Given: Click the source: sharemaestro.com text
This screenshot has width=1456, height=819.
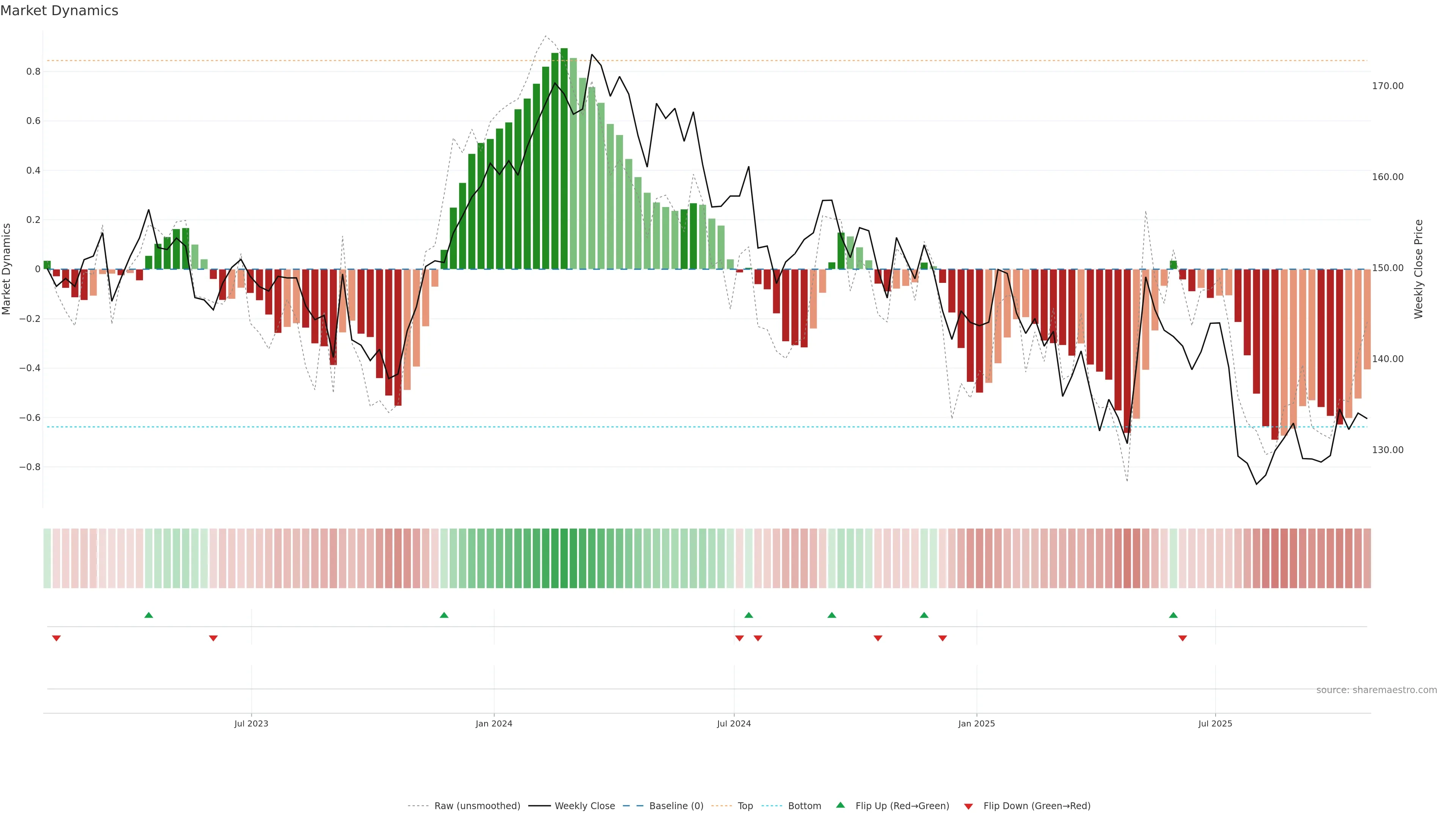Looking at the screenshot, I should point(1376,690).
